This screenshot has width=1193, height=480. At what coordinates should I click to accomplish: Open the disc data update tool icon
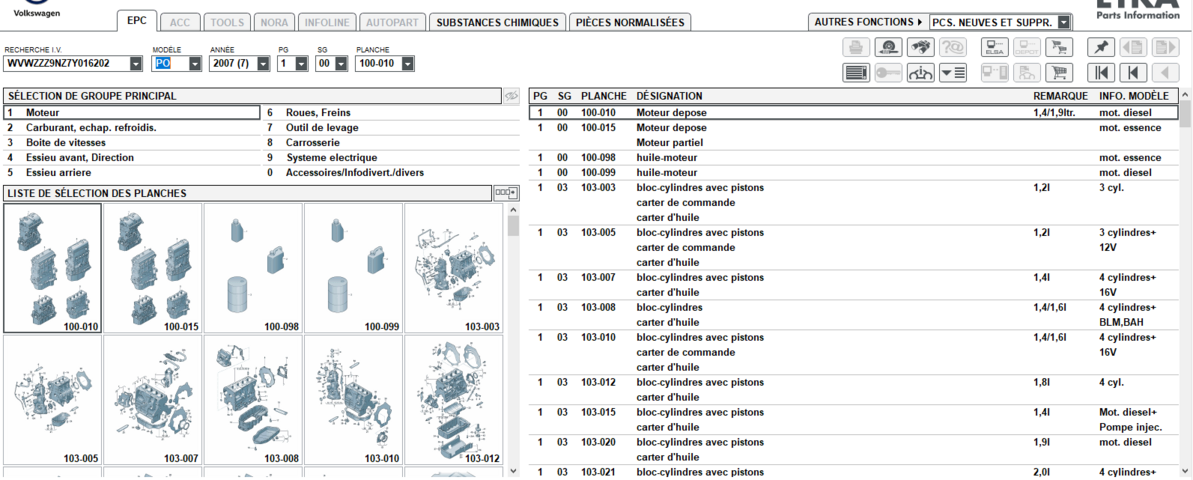click(888, 47)
